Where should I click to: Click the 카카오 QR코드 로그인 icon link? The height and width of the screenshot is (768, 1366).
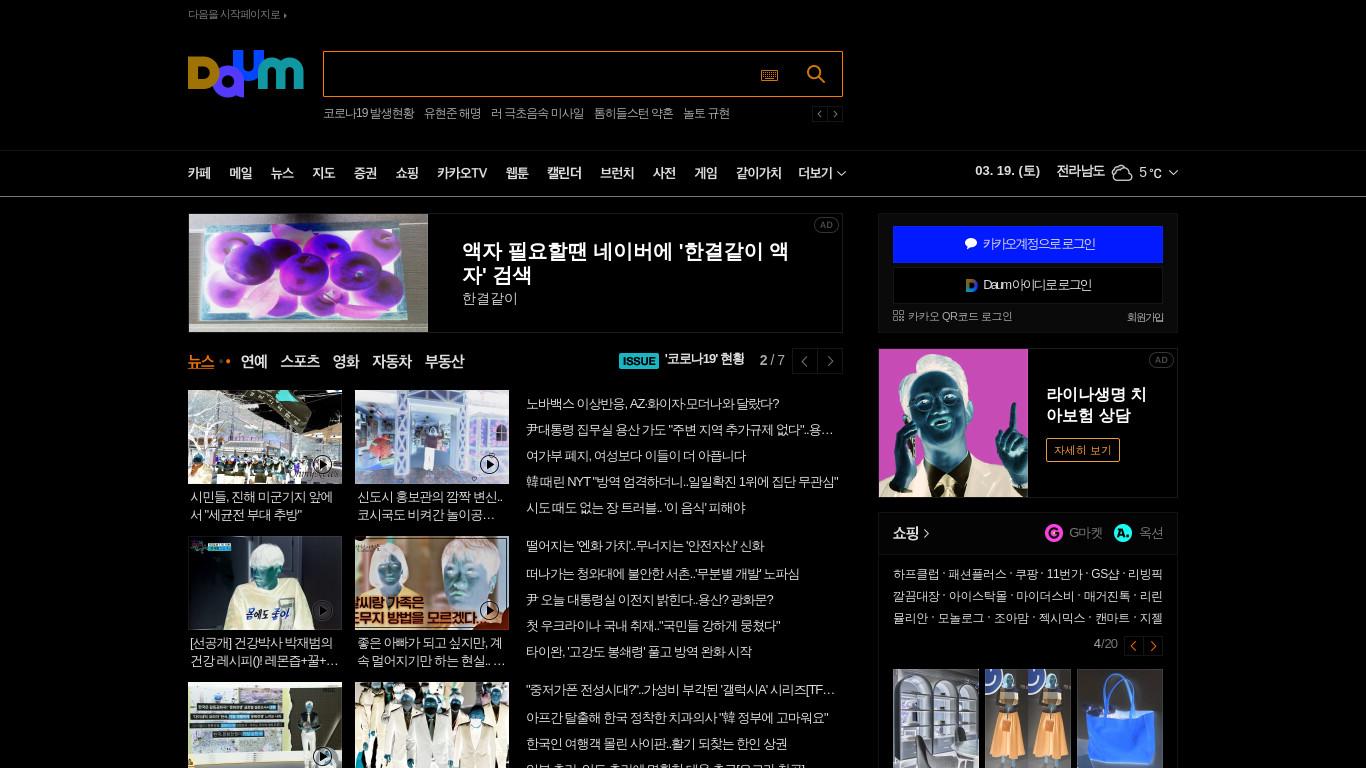[x=952, y=316]
